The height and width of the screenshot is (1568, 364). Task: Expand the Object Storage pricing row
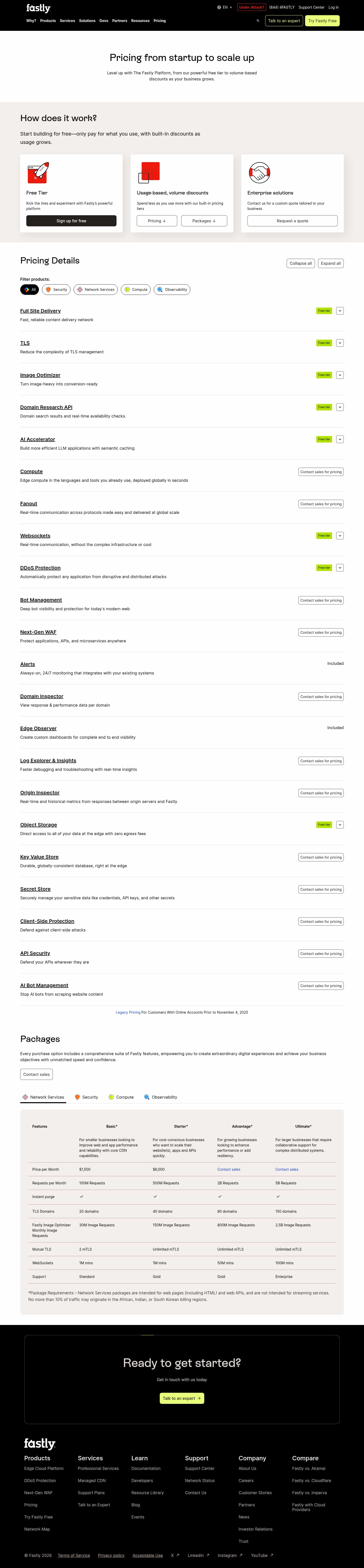340,825
